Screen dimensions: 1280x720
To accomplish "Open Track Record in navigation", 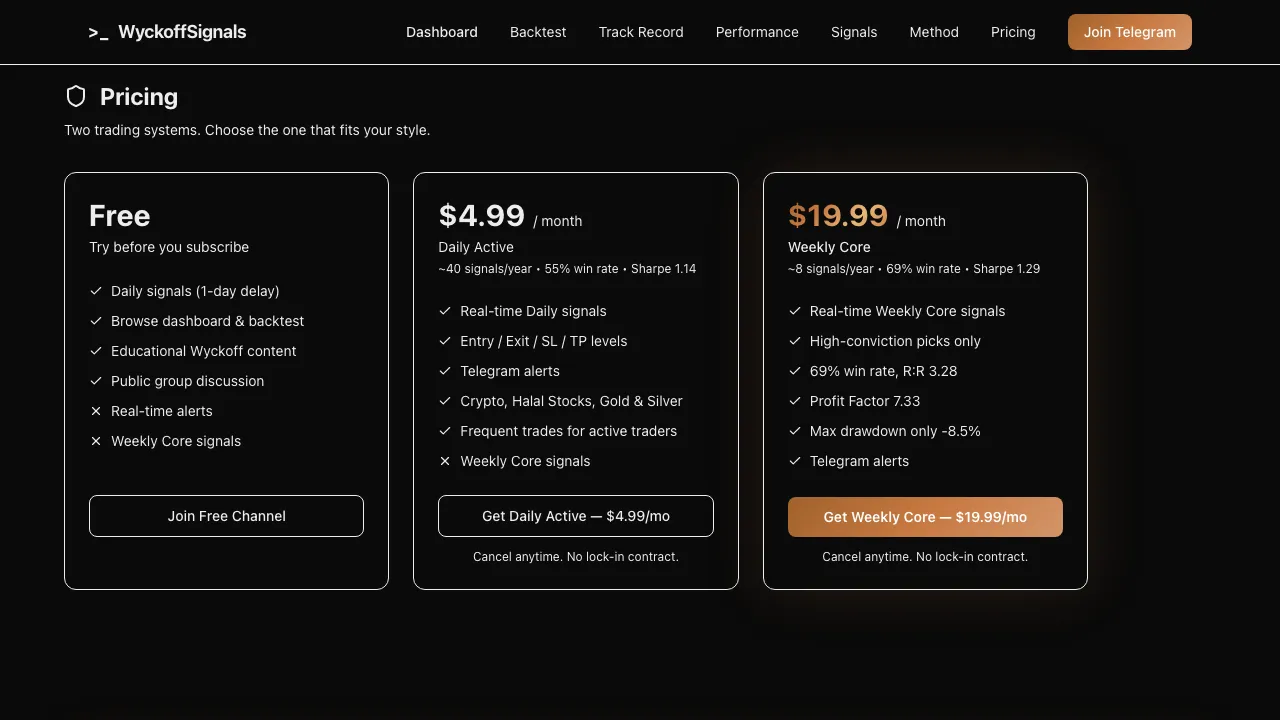I will pos(641,32).
